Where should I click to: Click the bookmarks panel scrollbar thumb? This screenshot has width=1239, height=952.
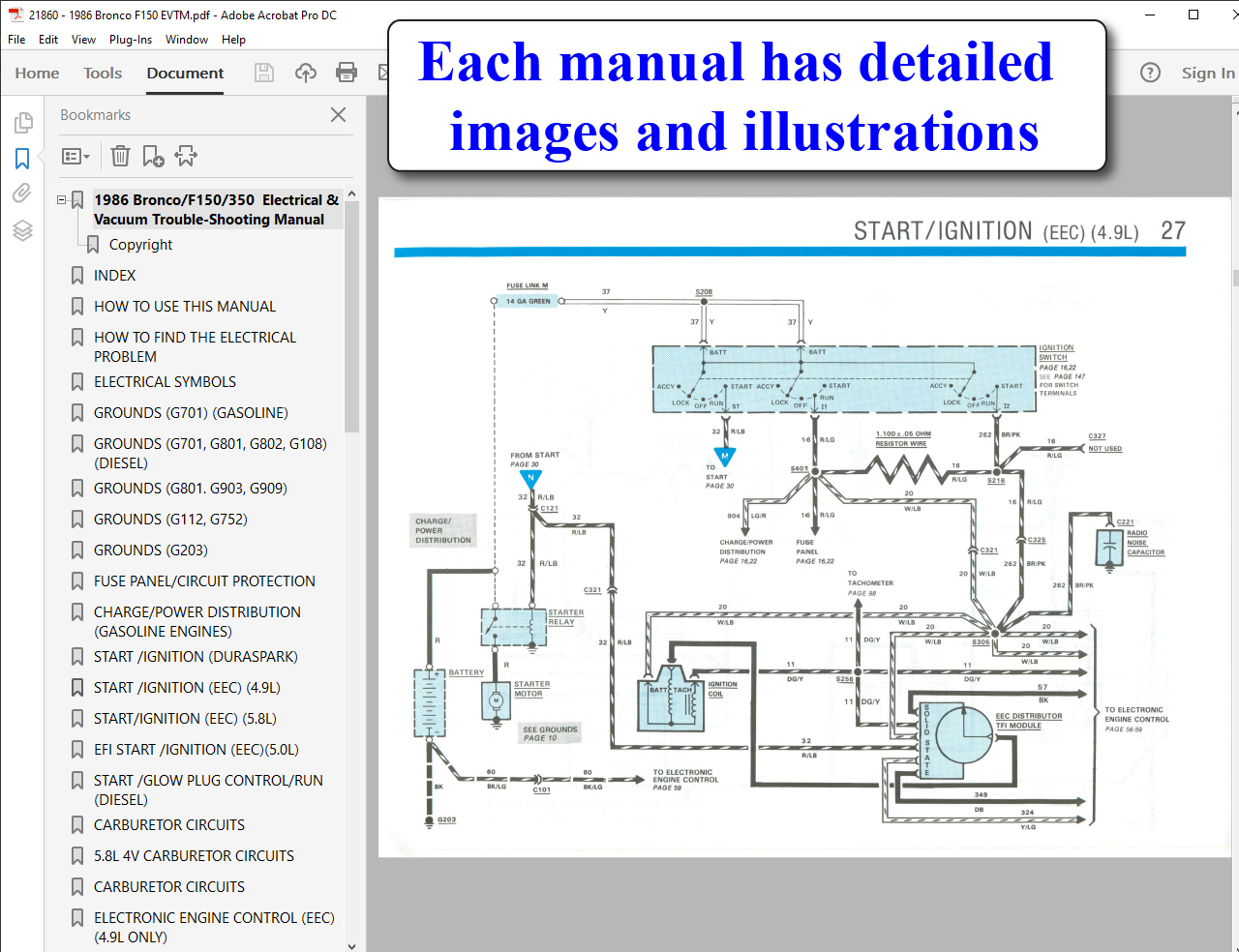click(351, 316)
